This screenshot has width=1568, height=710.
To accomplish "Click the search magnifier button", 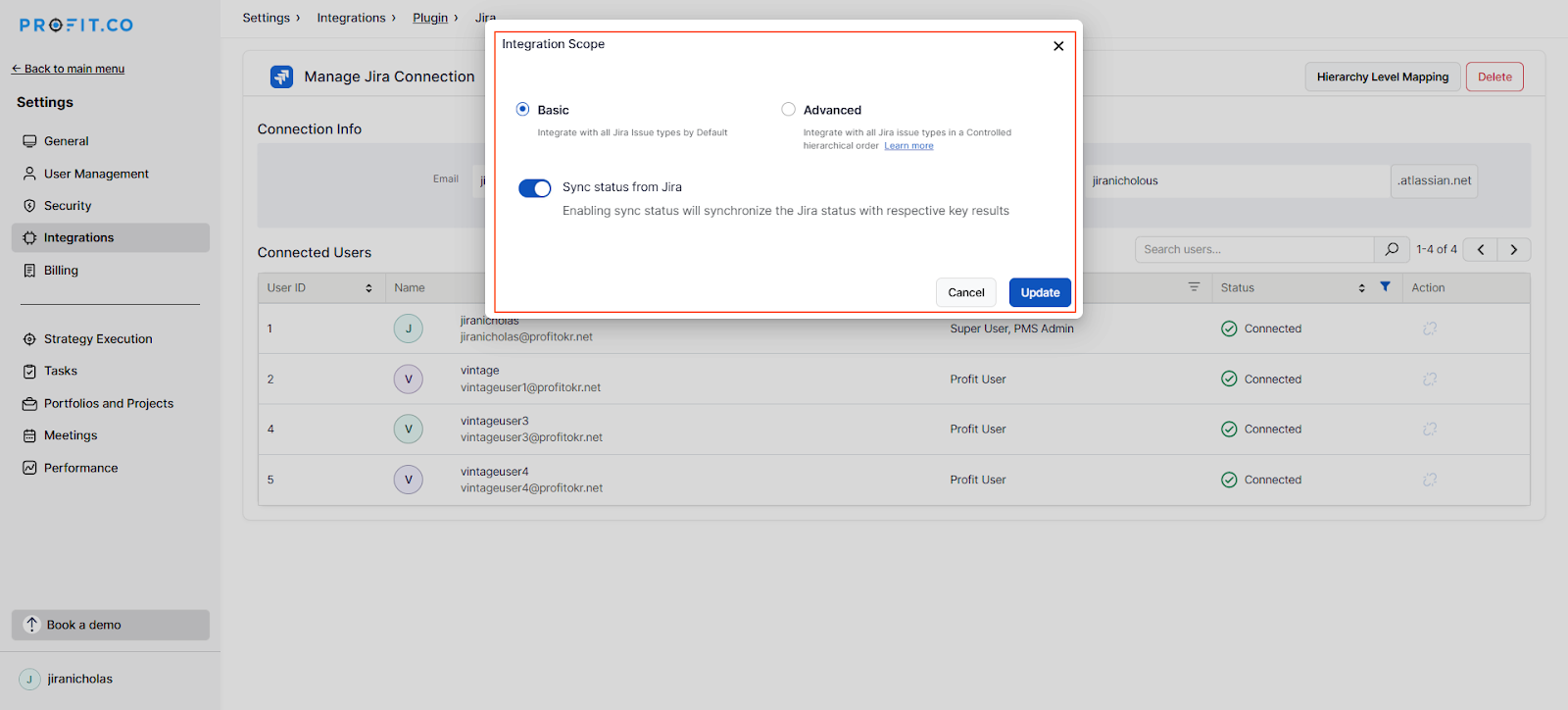I will tap(1392, 249).
